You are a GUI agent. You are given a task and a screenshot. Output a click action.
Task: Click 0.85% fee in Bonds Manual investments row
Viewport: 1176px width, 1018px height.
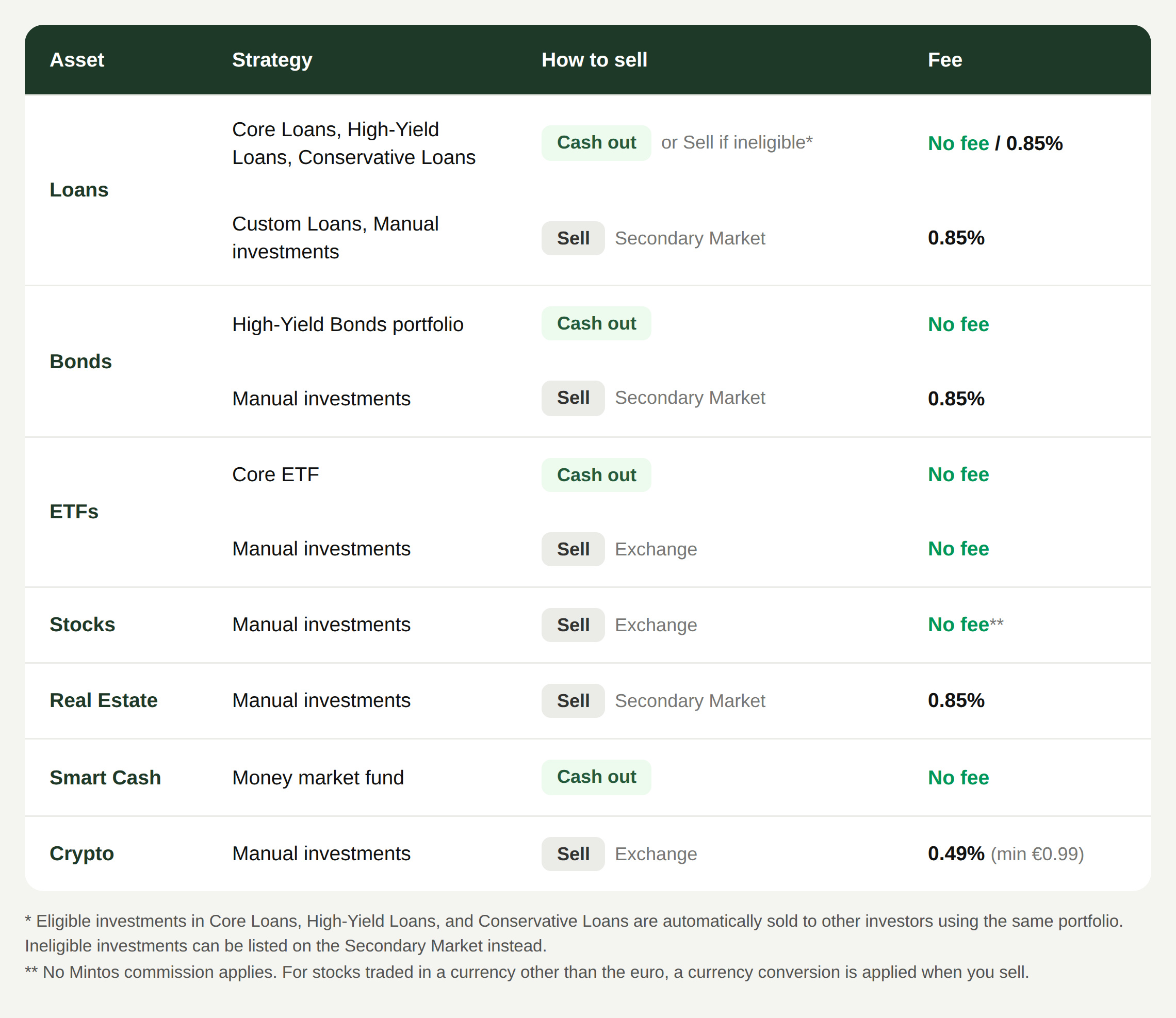point(956,399)
